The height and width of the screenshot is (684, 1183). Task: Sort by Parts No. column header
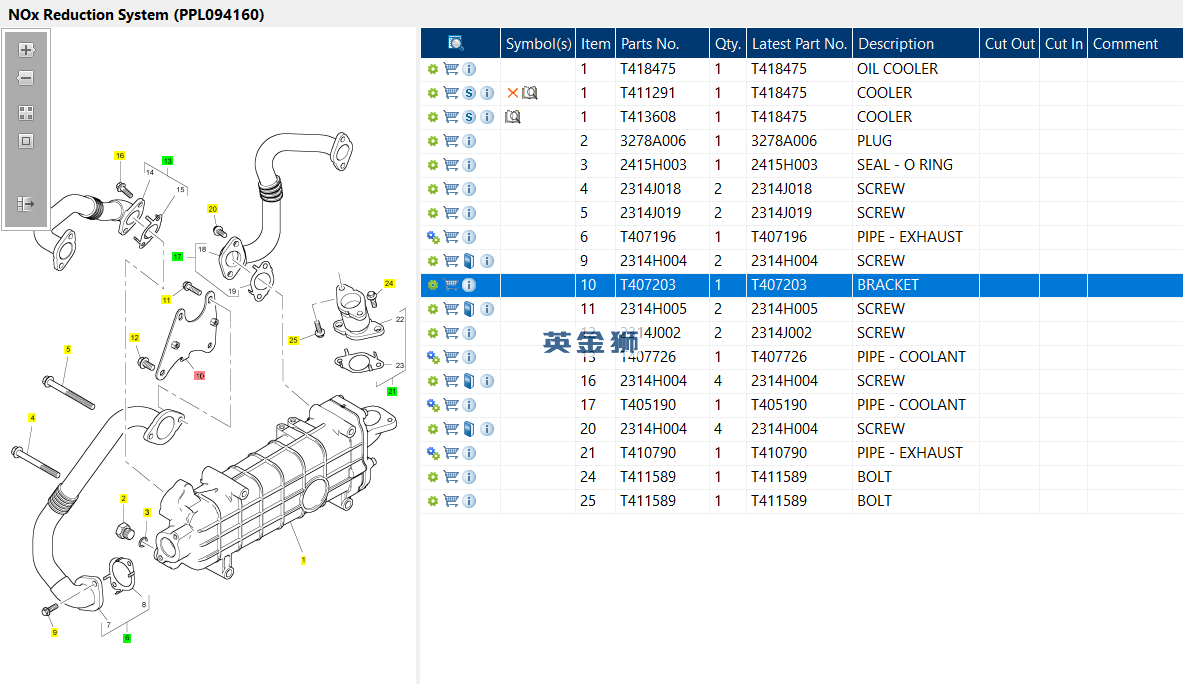click(x=662, y=44)
